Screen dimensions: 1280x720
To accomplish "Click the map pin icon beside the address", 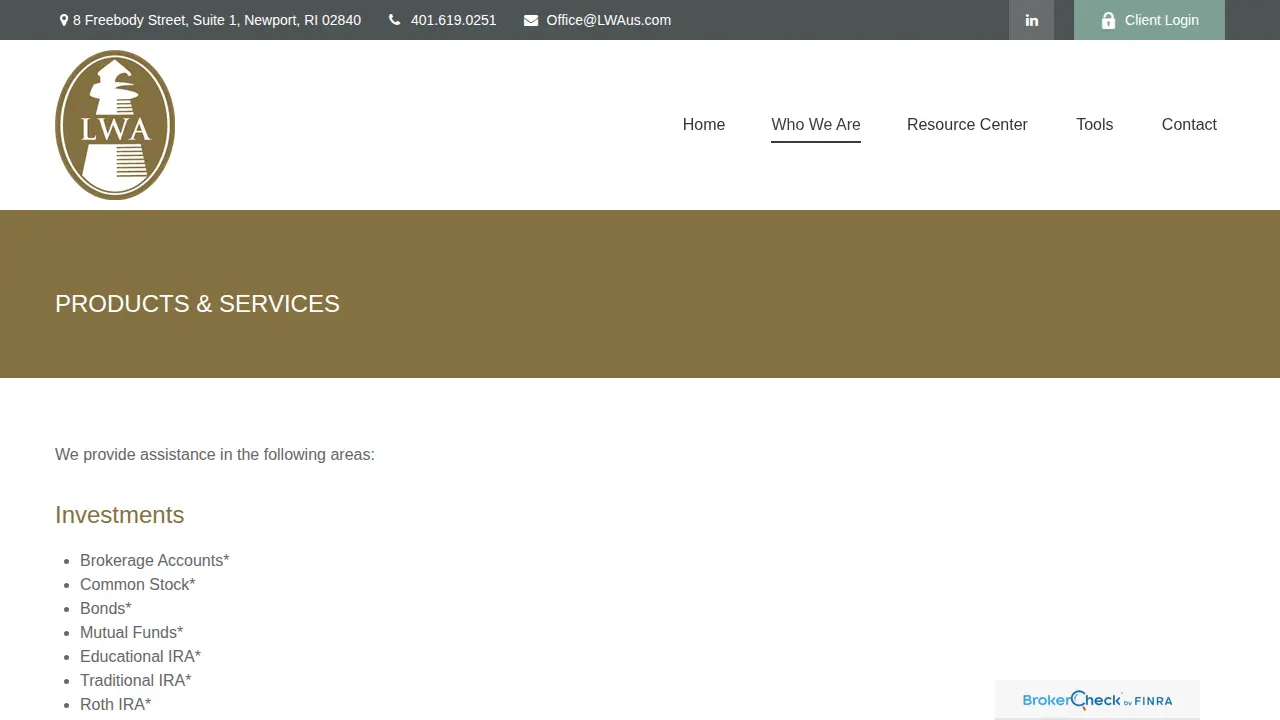I will click(x=64, y=20).
